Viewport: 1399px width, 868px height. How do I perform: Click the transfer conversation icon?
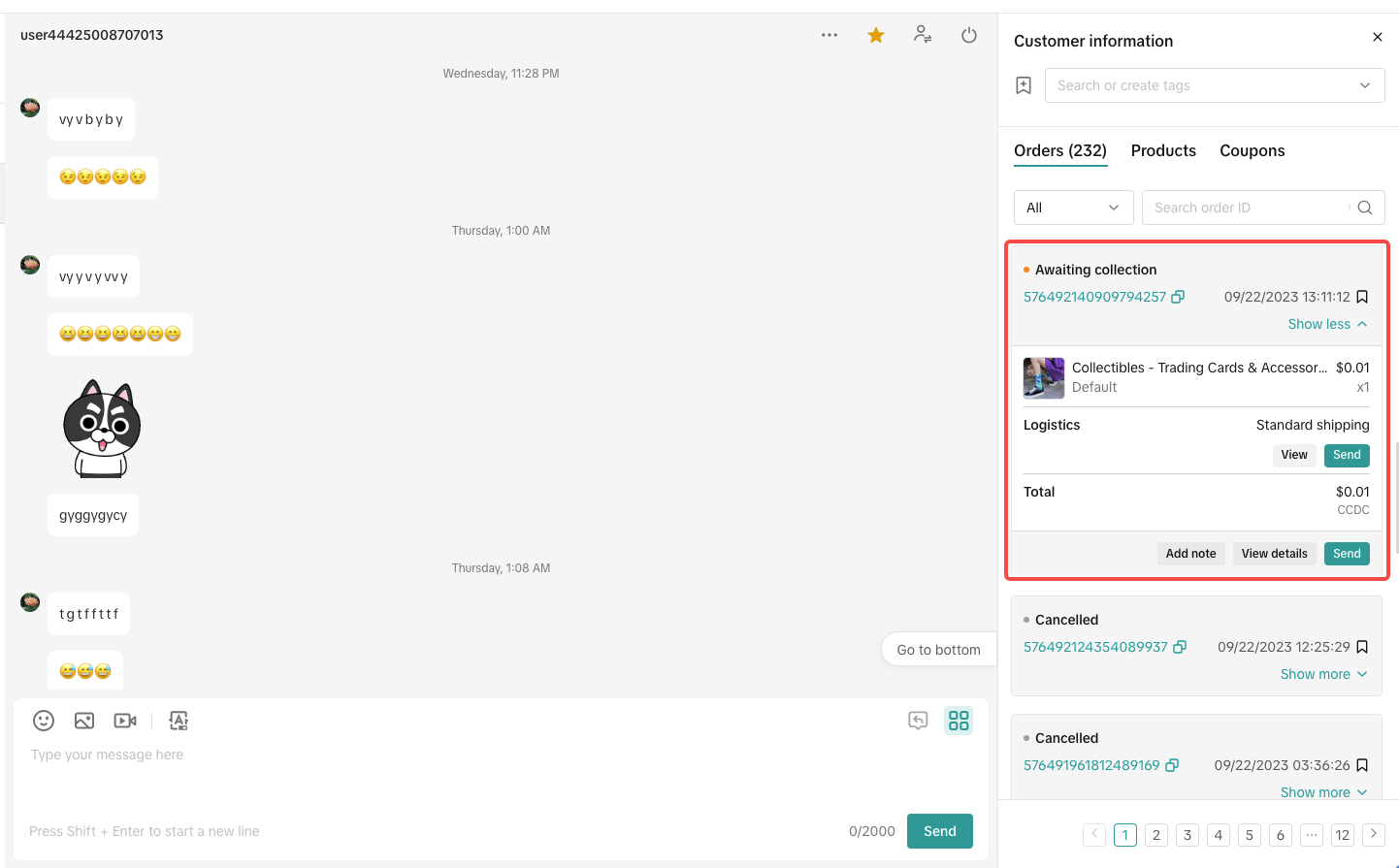pos(923,35)
